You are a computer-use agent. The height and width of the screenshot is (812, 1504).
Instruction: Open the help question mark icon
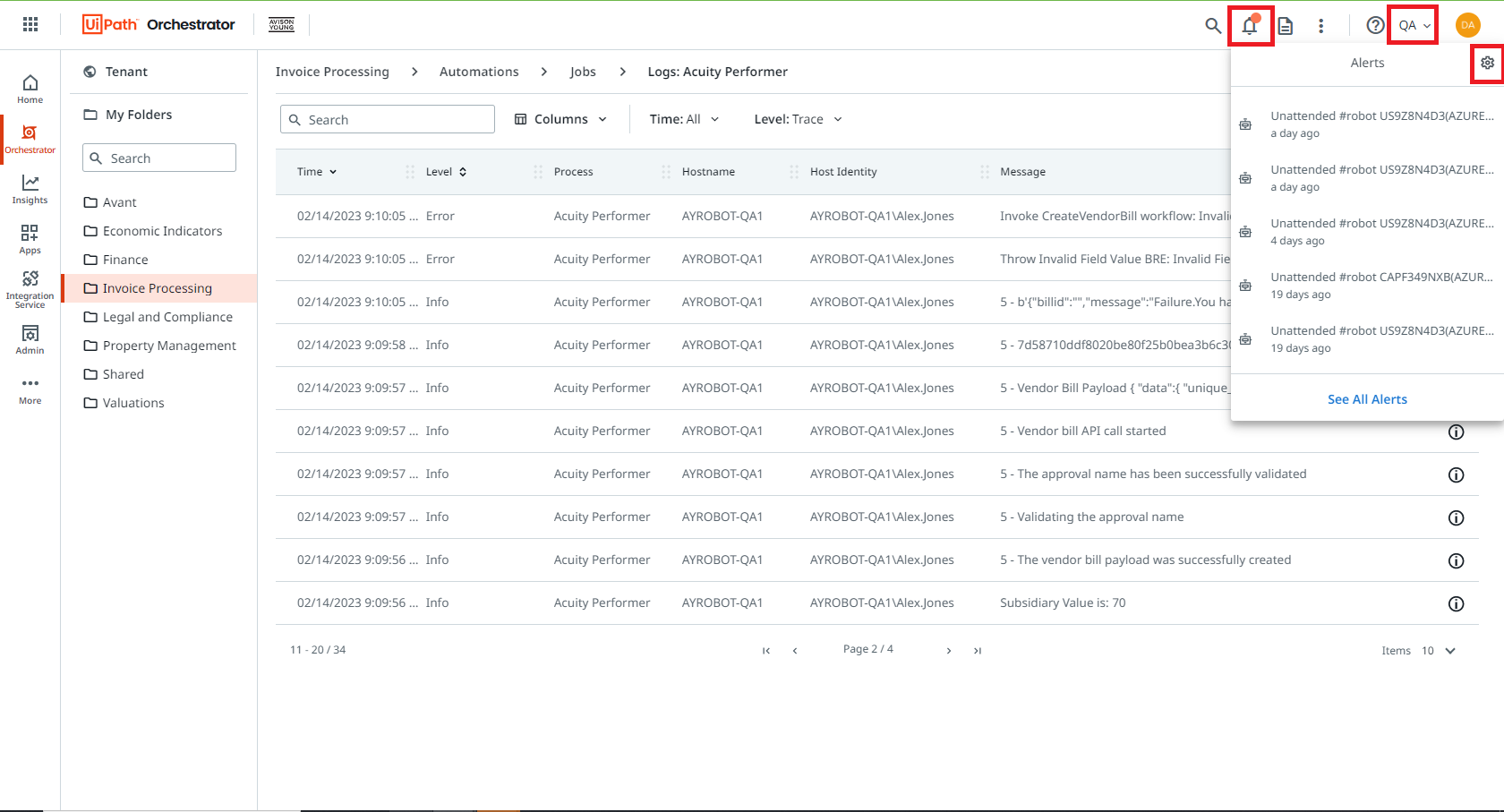1375,25
